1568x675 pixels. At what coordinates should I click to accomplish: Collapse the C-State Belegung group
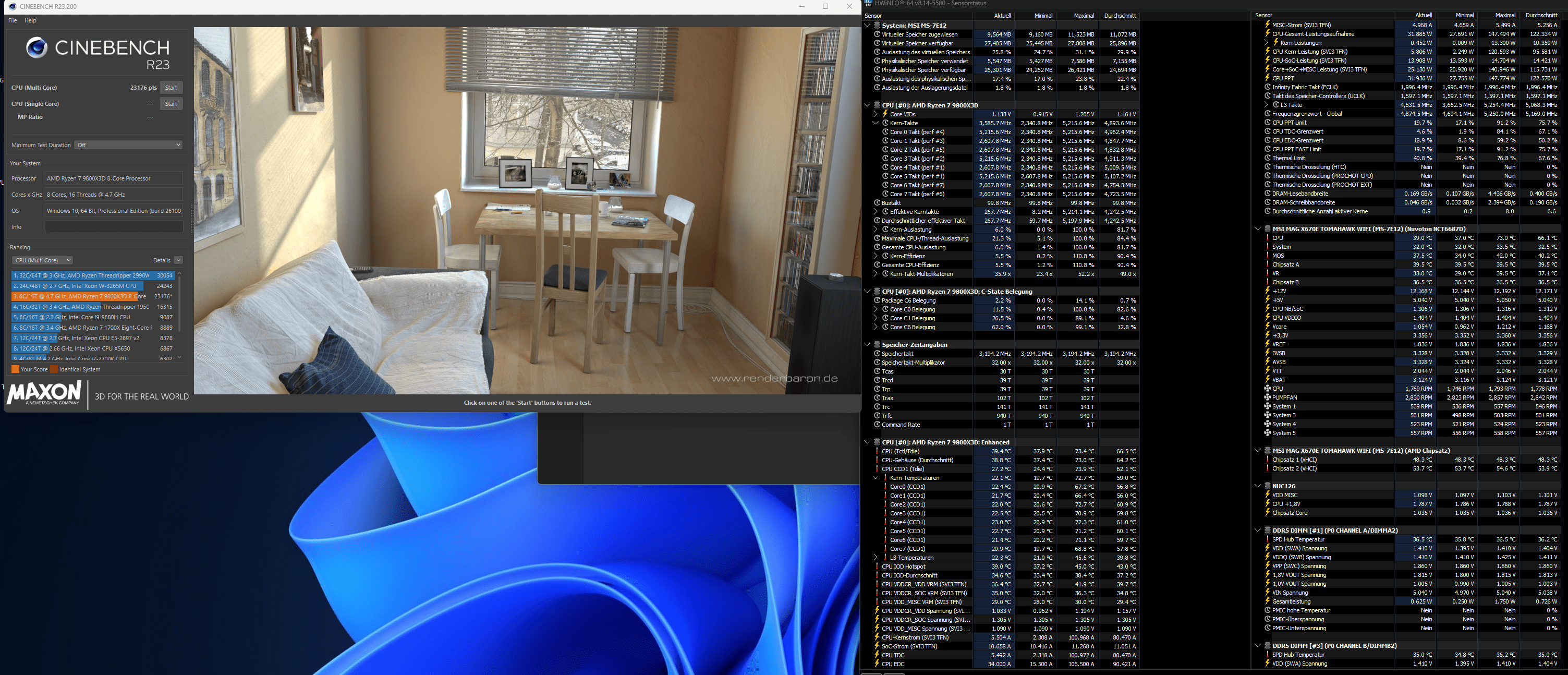(867, 292)
